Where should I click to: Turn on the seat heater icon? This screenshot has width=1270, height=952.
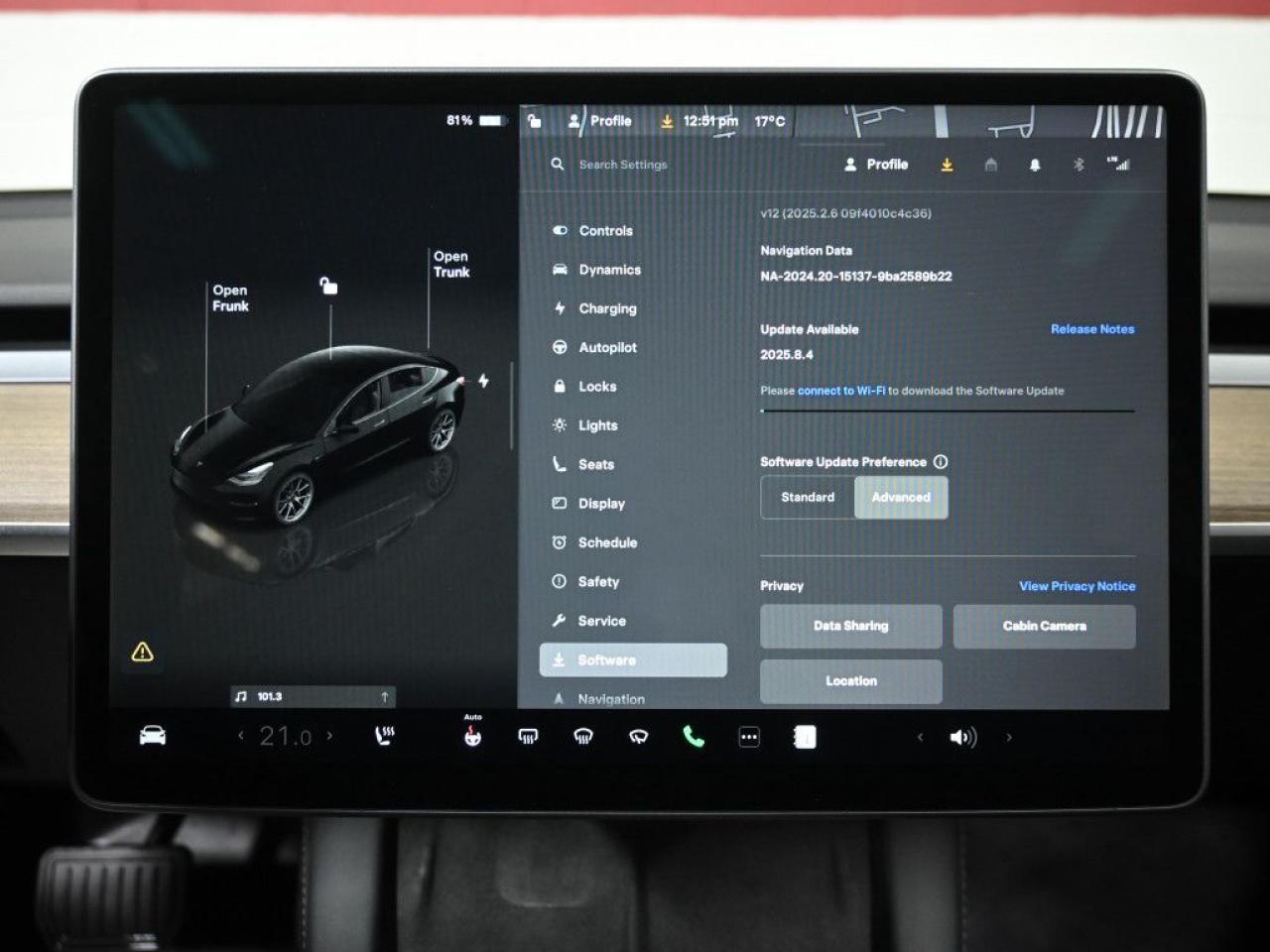(x=385, y=736)
